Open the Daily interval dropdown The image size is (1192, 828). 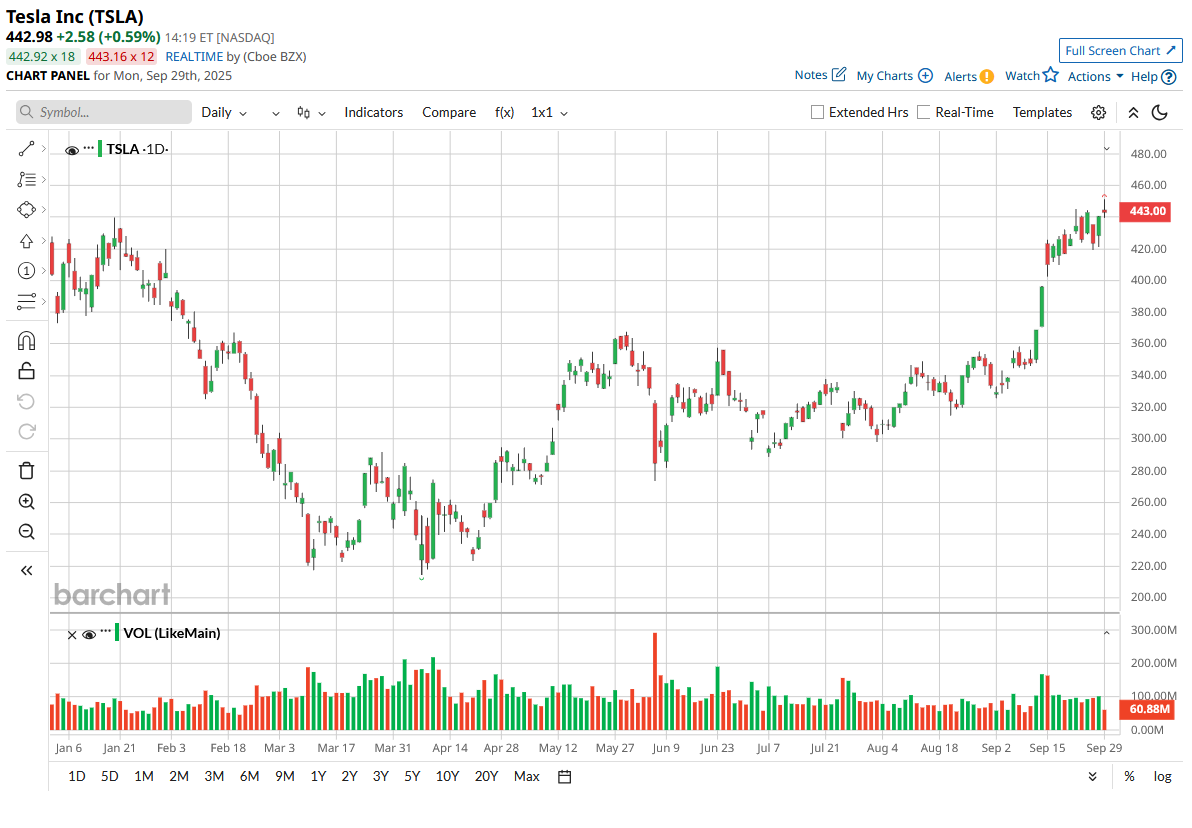pyautogui.click(x=224, y=113)
